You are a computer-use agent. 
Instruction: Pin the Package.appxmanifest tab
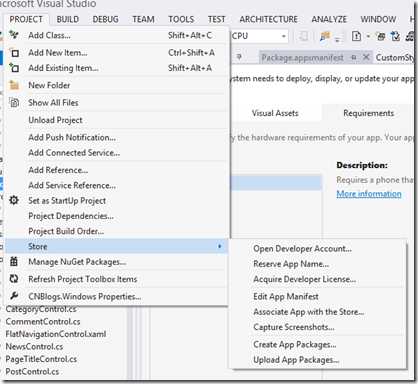354,57
